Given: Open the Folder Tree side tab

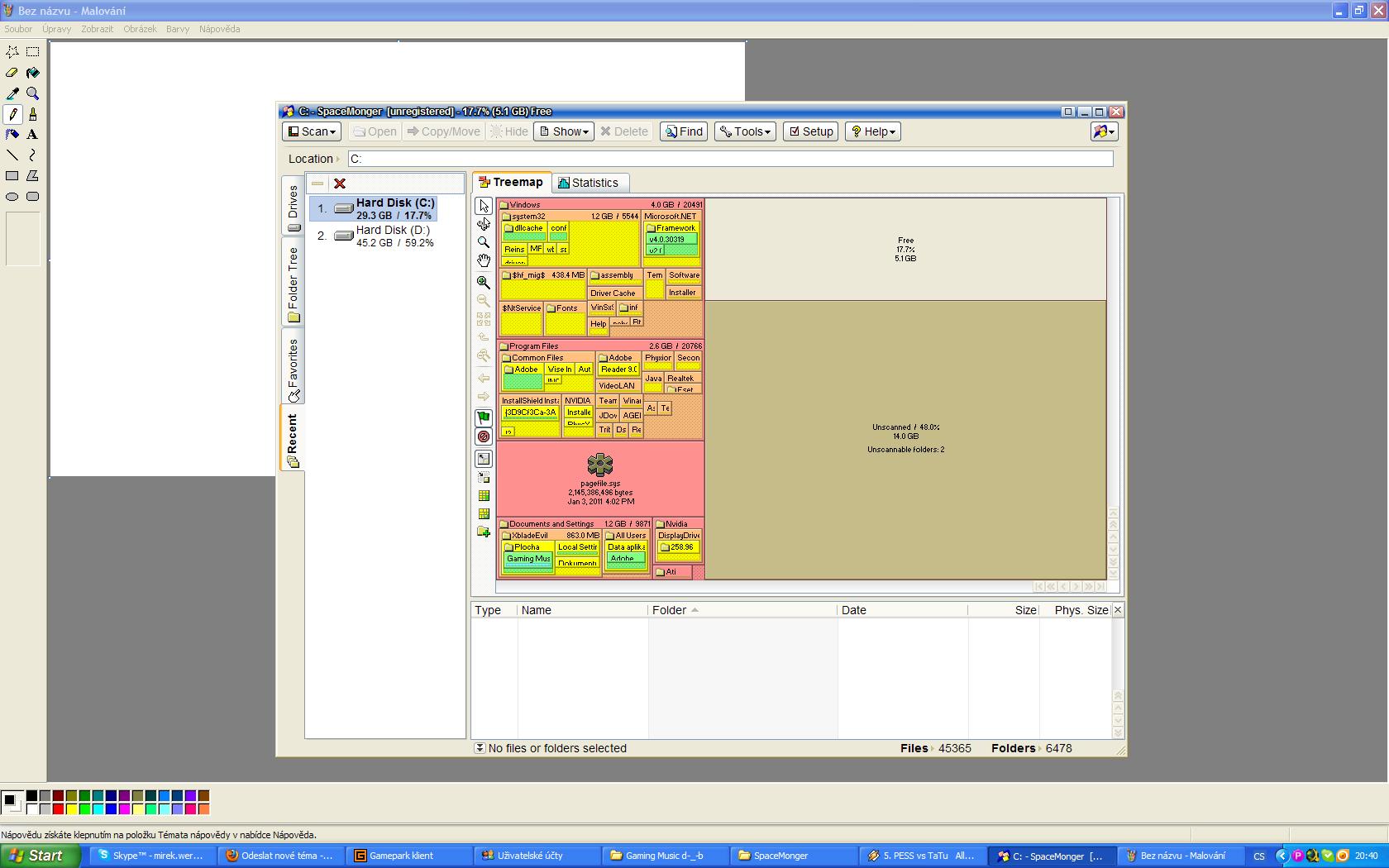Looking at the screenshot, I should [x=293, y=283].
